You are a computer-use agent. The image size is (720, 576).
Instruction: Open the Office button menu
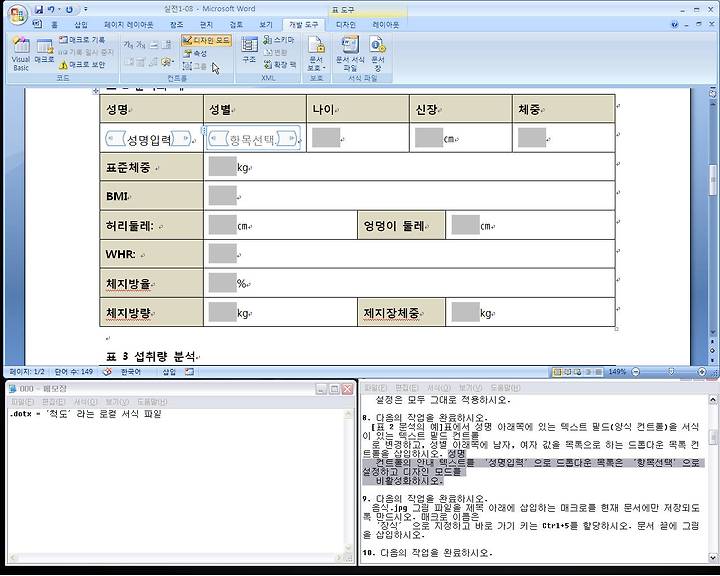(17, 15)
